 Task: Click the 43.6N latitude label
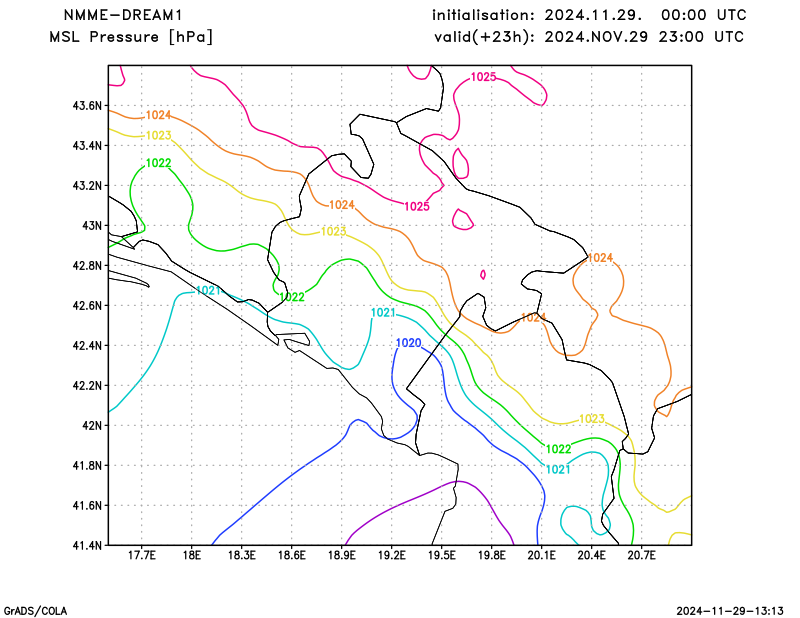[87, 106]
